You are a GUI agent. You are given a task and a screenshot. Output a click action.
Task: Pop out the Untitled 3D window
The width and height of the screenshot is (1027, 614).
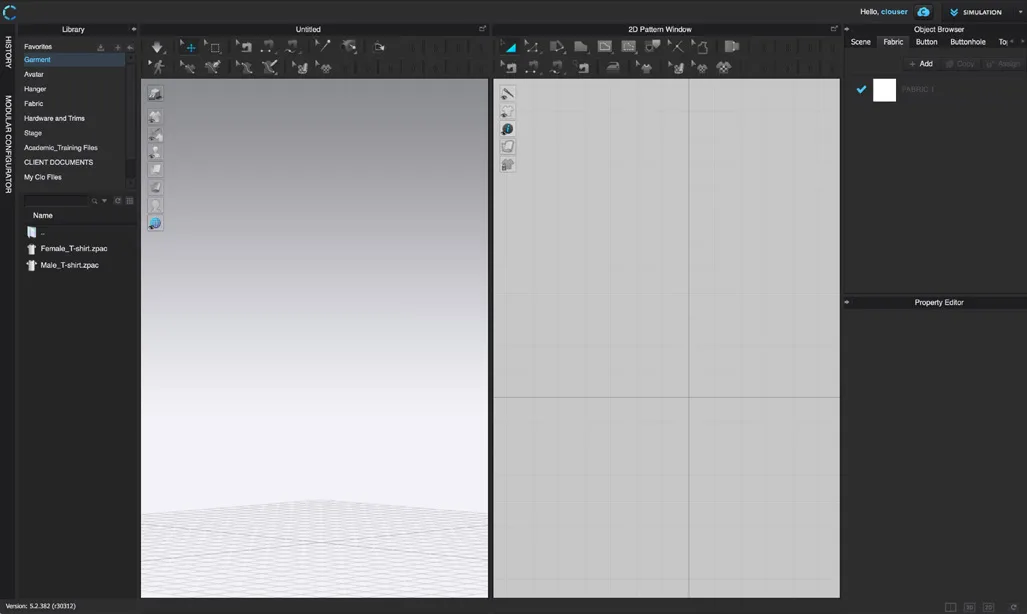coord(483,29)
